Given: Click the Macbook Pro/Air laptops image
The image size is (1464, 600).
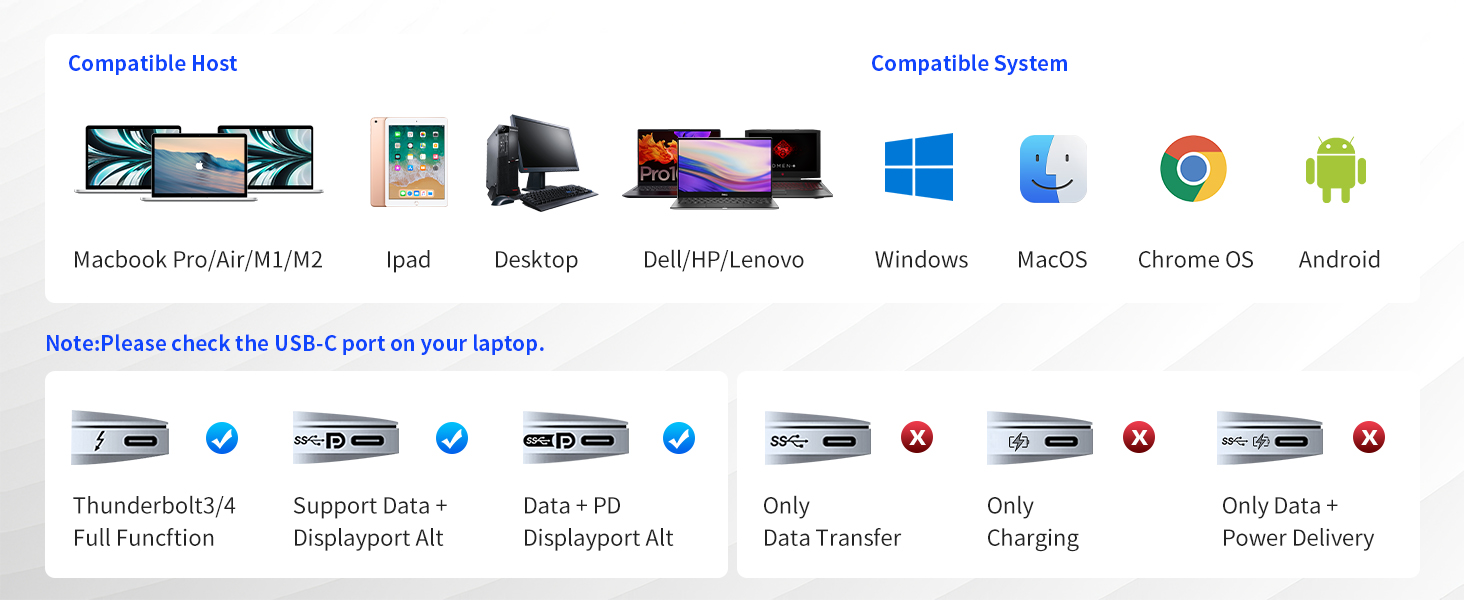Looking at the screenshot, I should point(199,164).
